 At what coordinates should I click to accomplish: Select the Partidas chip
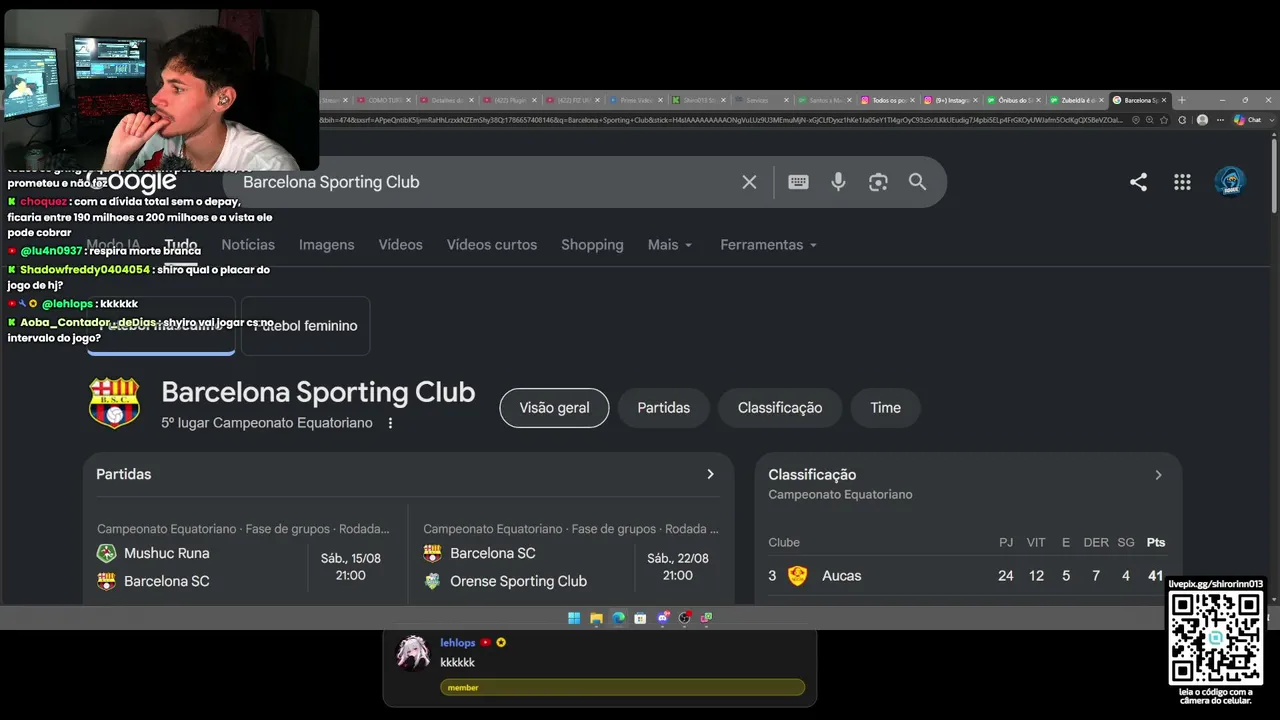[664, 408]
